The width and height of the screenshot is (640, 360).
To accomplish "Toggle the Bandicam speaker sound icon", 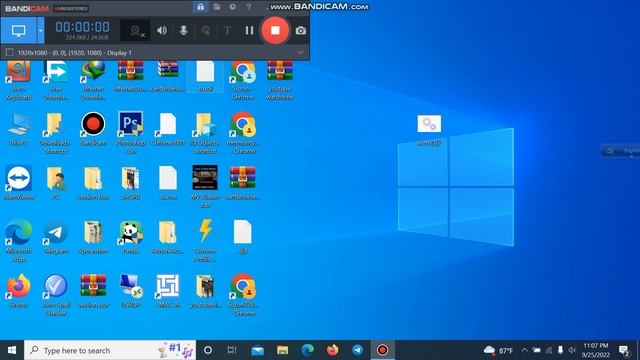I will (x=162, y=30).
